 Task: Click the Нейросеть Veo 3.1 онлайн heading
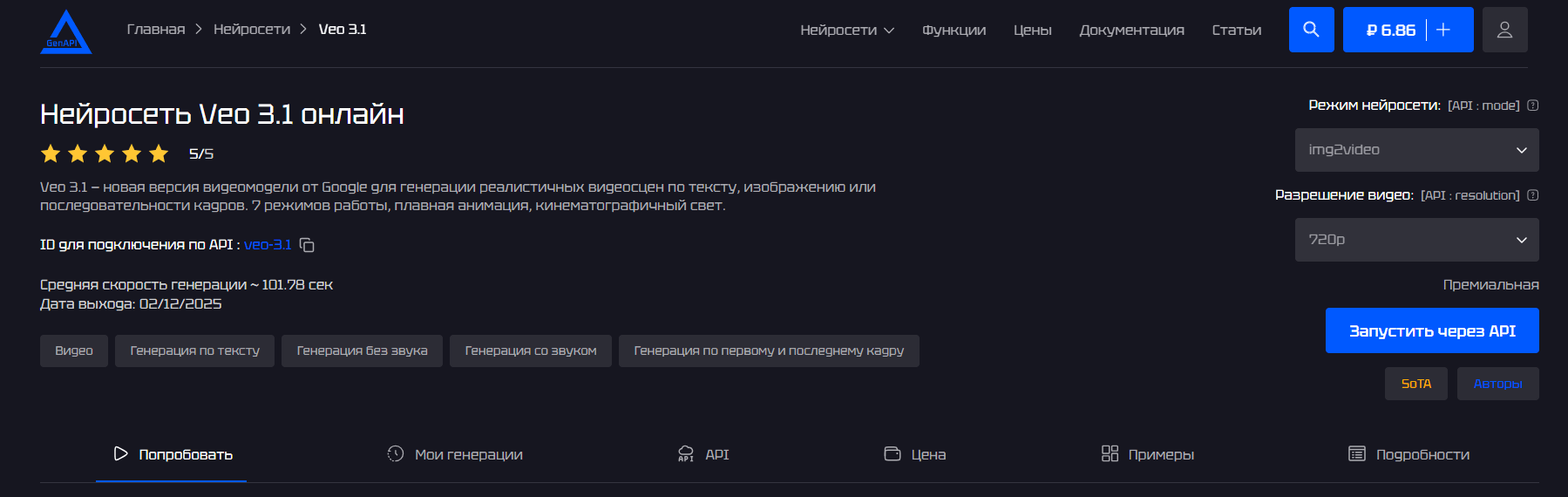222,114
